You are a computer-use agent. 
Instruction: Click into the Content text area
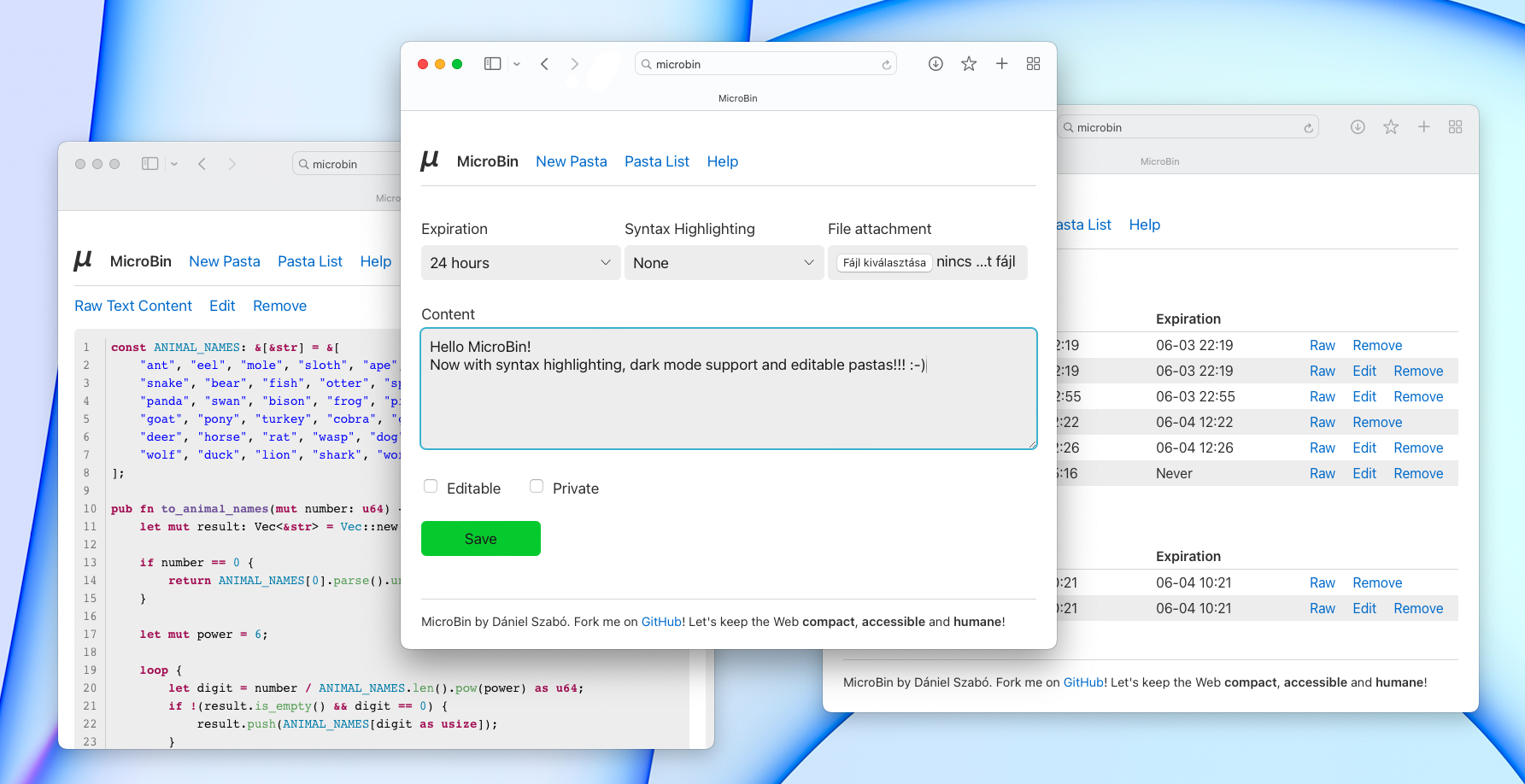coord(729,389)
